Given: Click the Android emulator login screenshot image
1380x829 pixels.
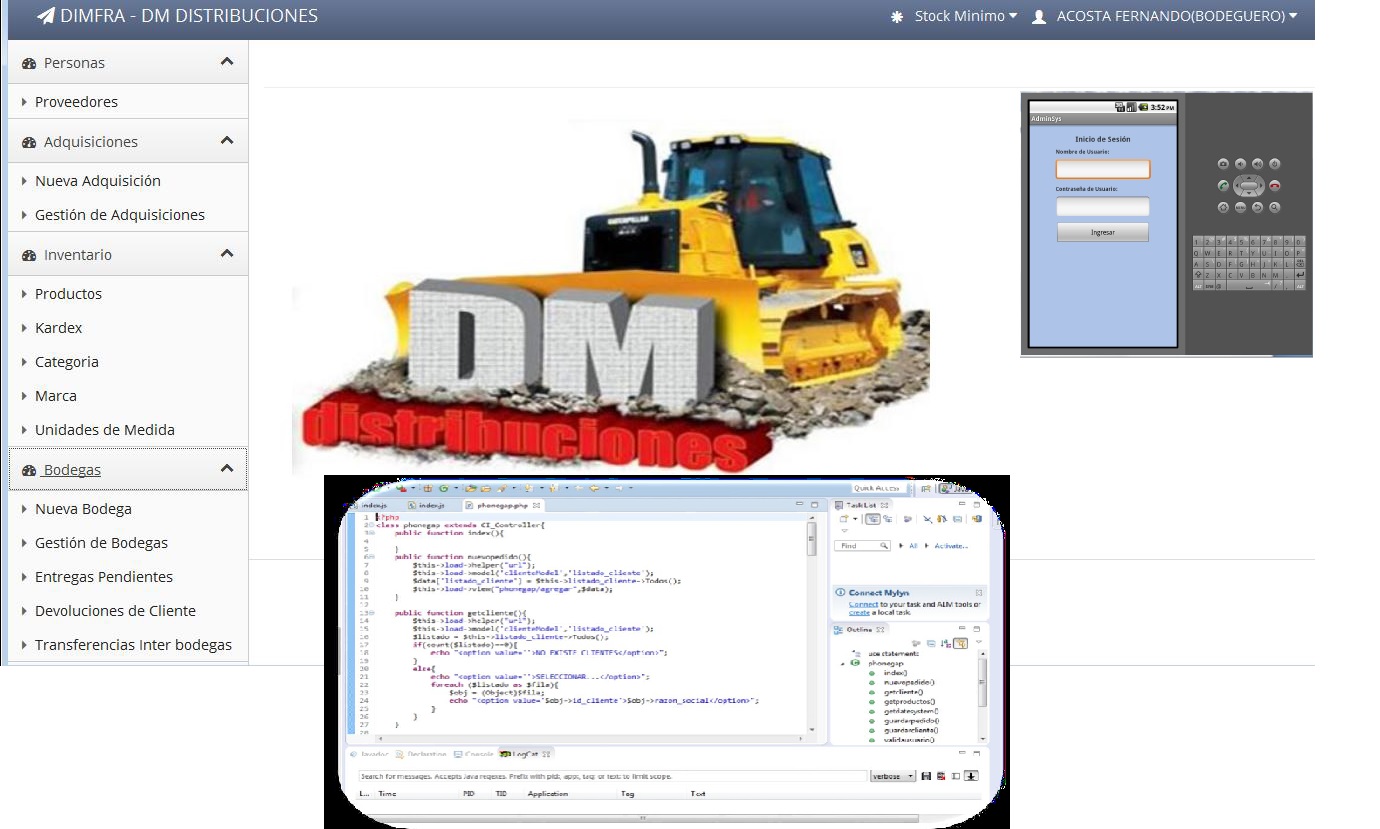Looking at the screenshot, I should click(x=1166, y=224).
